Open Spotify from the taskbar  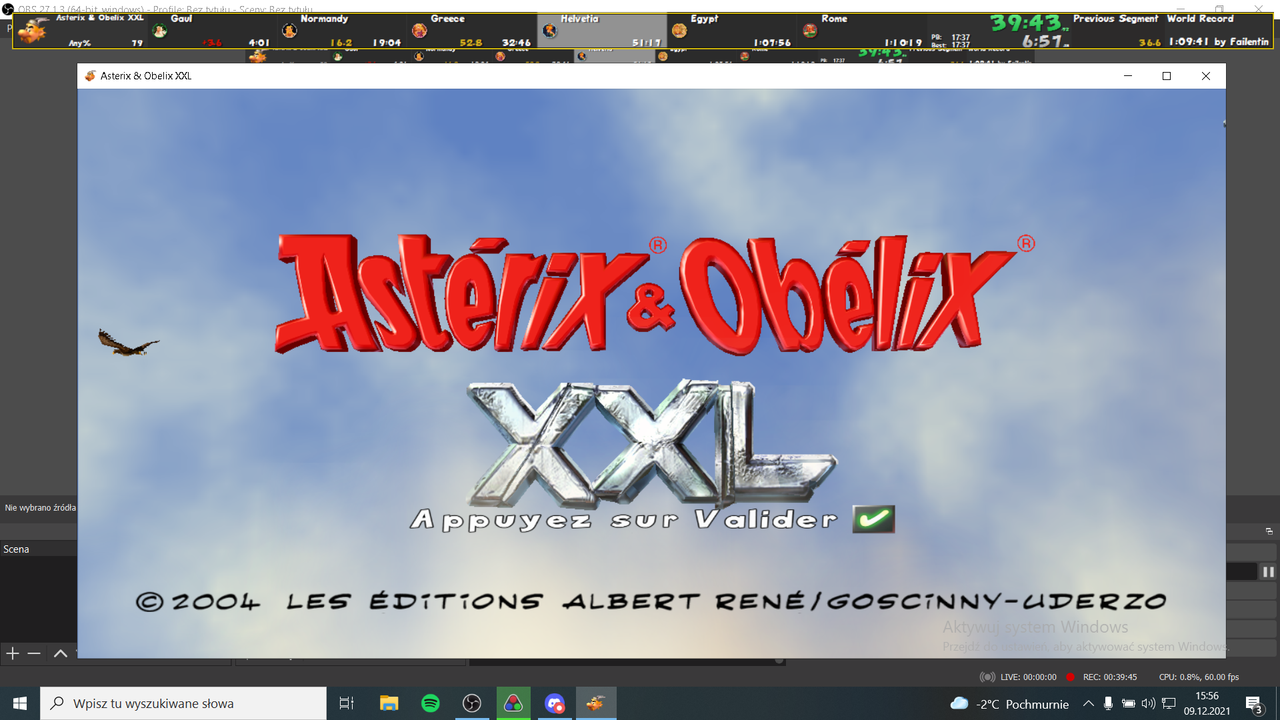tap(430, 703)
